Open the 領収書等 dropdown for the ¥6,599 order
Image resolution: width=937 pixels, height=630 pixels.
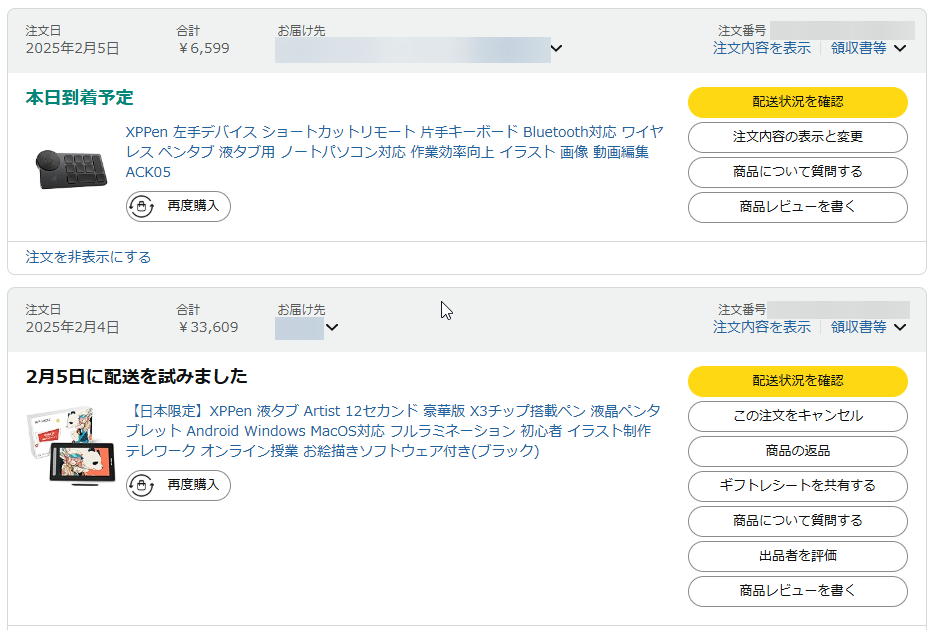pyautogui.click(x=868, y=48)
